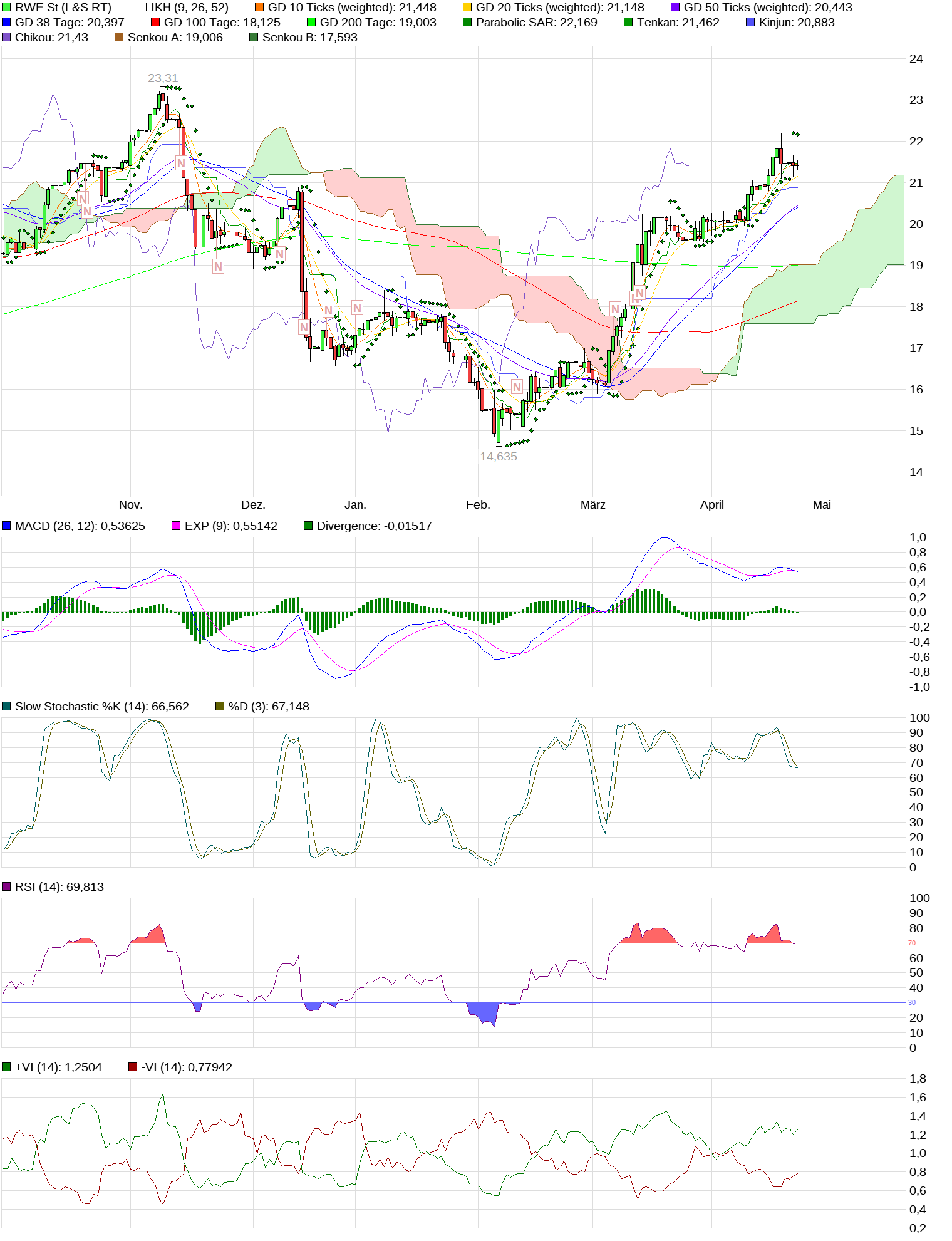Screen dimensions: 952x1241
Task: Select the yellow GD 20 Ticks swatch
Action: pos(467,8)
